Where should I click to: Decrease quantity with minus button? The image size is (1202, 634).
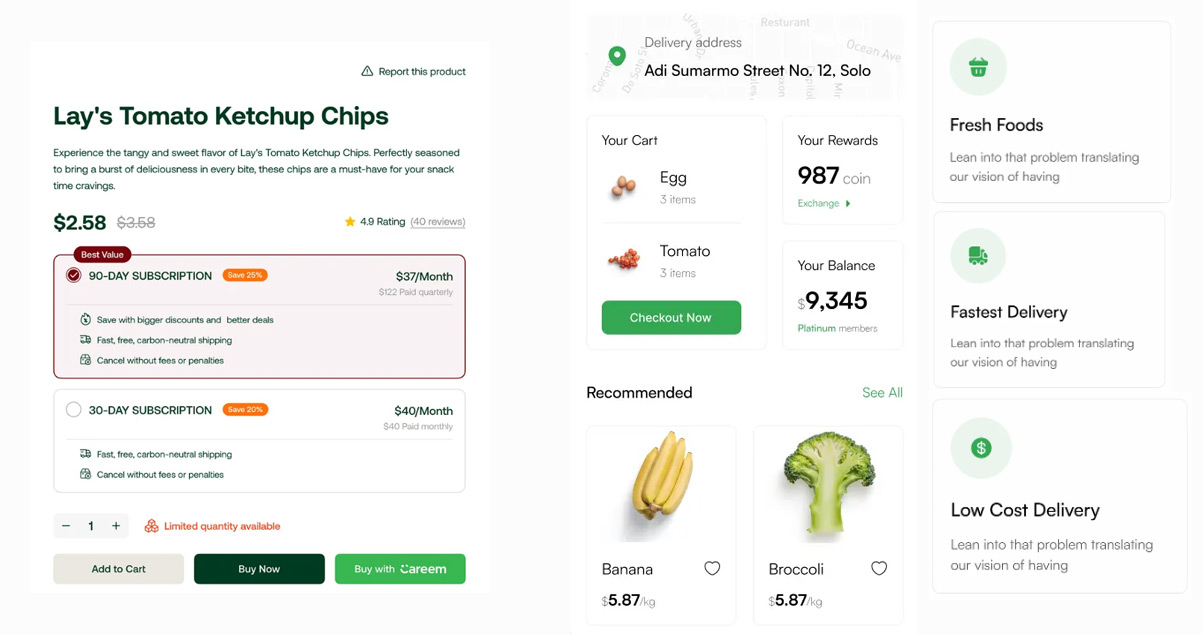pos(66,526)
